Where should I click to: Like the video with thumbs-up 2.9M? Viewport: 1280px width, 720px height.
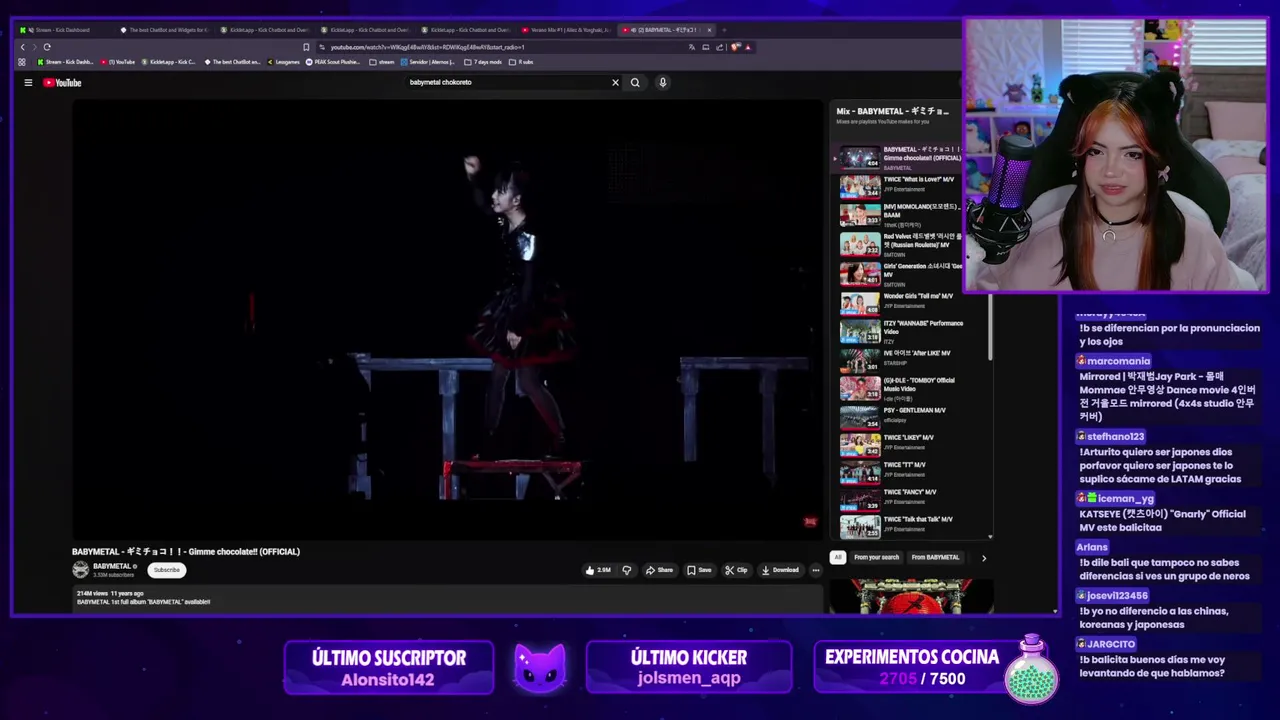pyautogui.click(x=598, y=570)
